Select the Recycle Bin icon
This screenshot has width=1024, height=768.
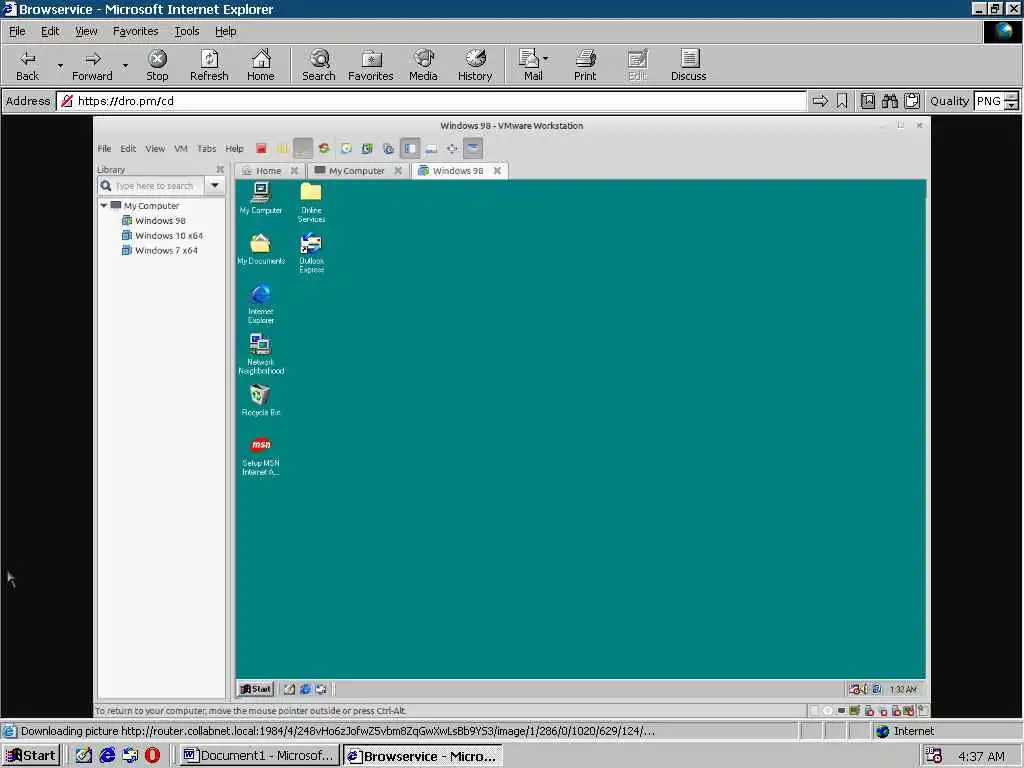[x=261, y=400]
